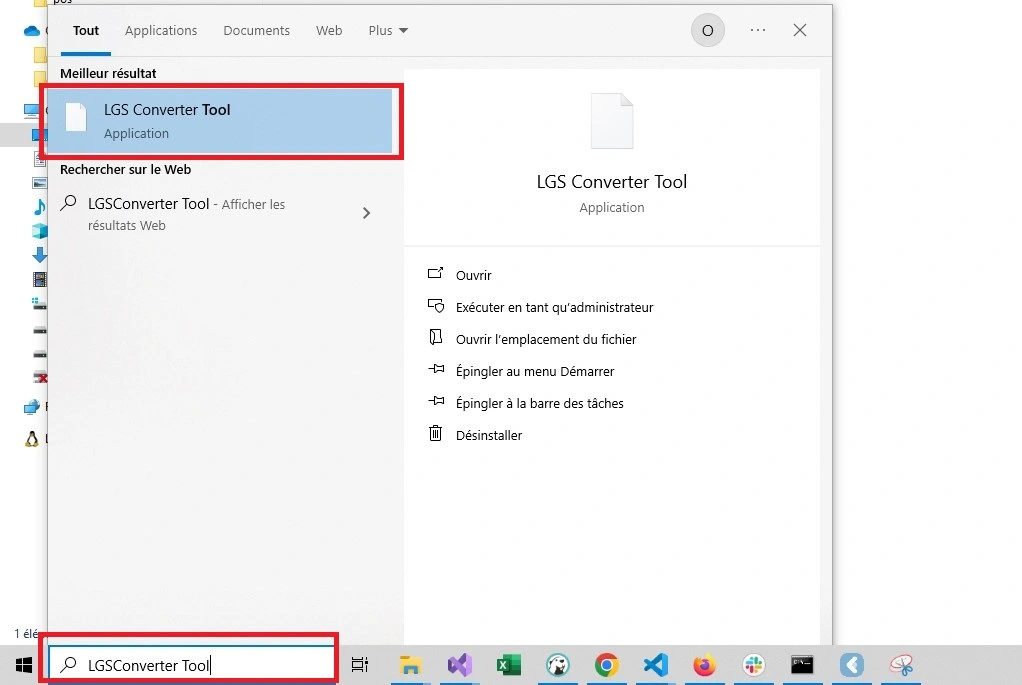Click the administrator shield icon
The width and height of the screenshot is (1022, 685).
tap(435, 305)
